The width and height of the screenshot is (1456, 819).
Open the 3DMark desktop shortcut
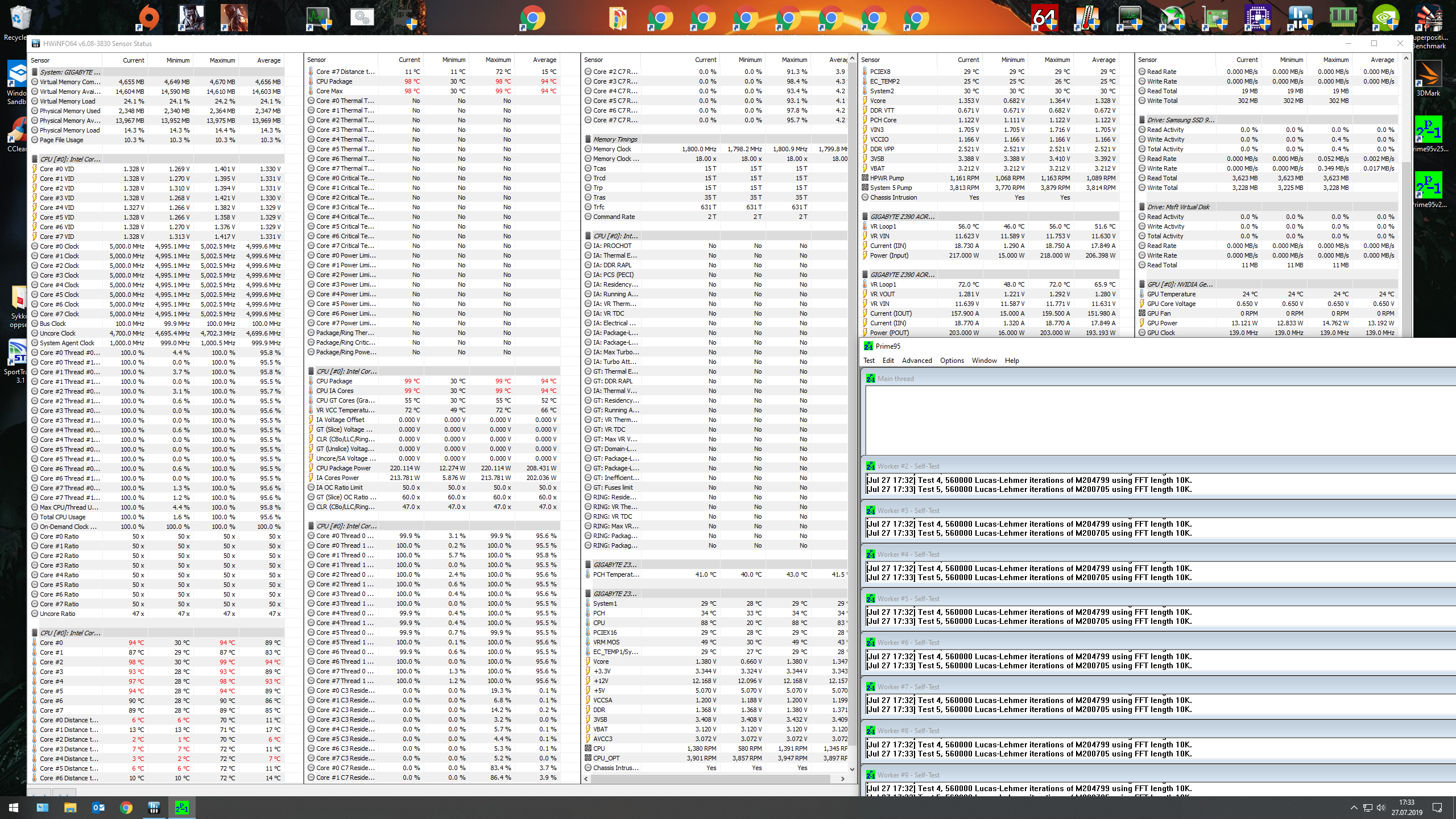(1428, 74)
